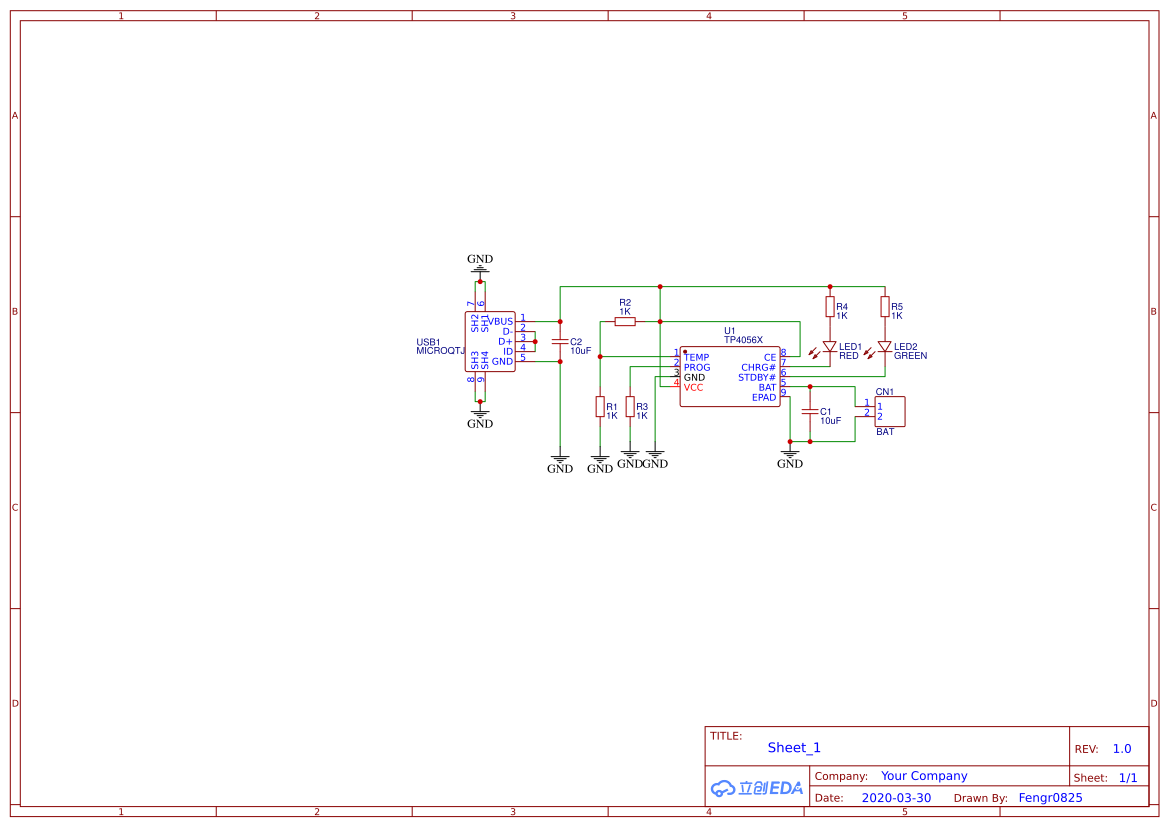This screenshot has width=1169, height=827.
Task: Select the date 2020-03-30 field
Action: pyautogui.click(x=896, y=798)
